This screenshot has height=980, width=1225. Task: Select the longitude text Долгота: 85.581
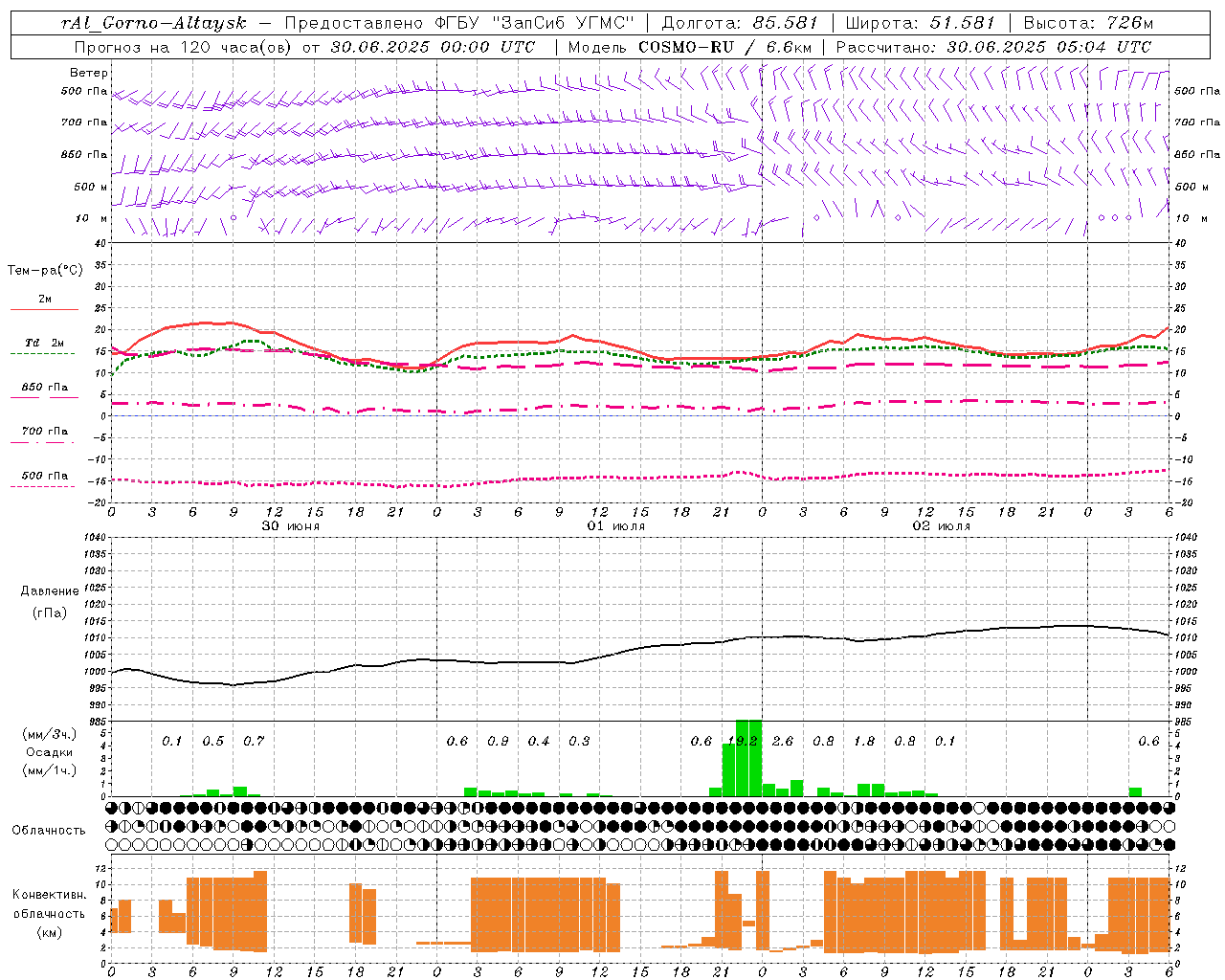tap(740, 23)
